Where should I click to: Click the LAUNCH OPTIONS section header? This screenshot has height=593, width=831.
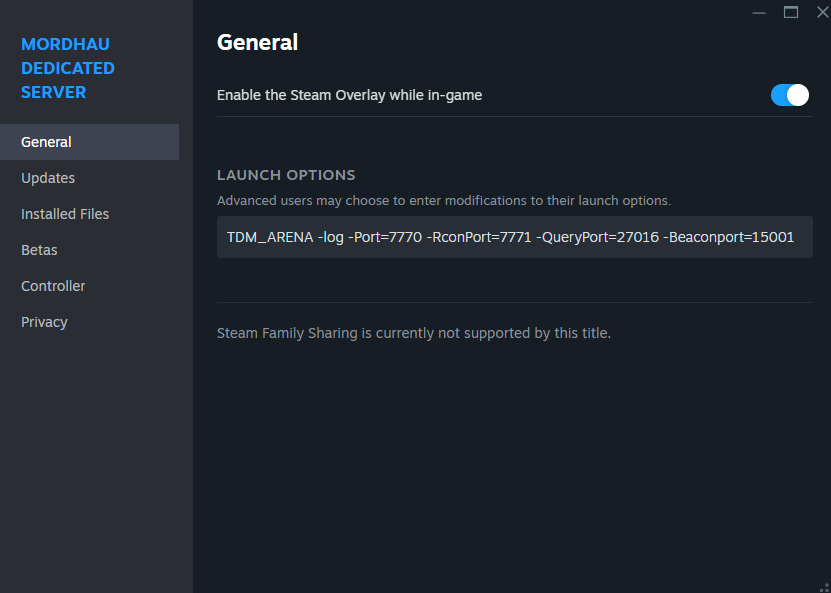pos(286,175)
